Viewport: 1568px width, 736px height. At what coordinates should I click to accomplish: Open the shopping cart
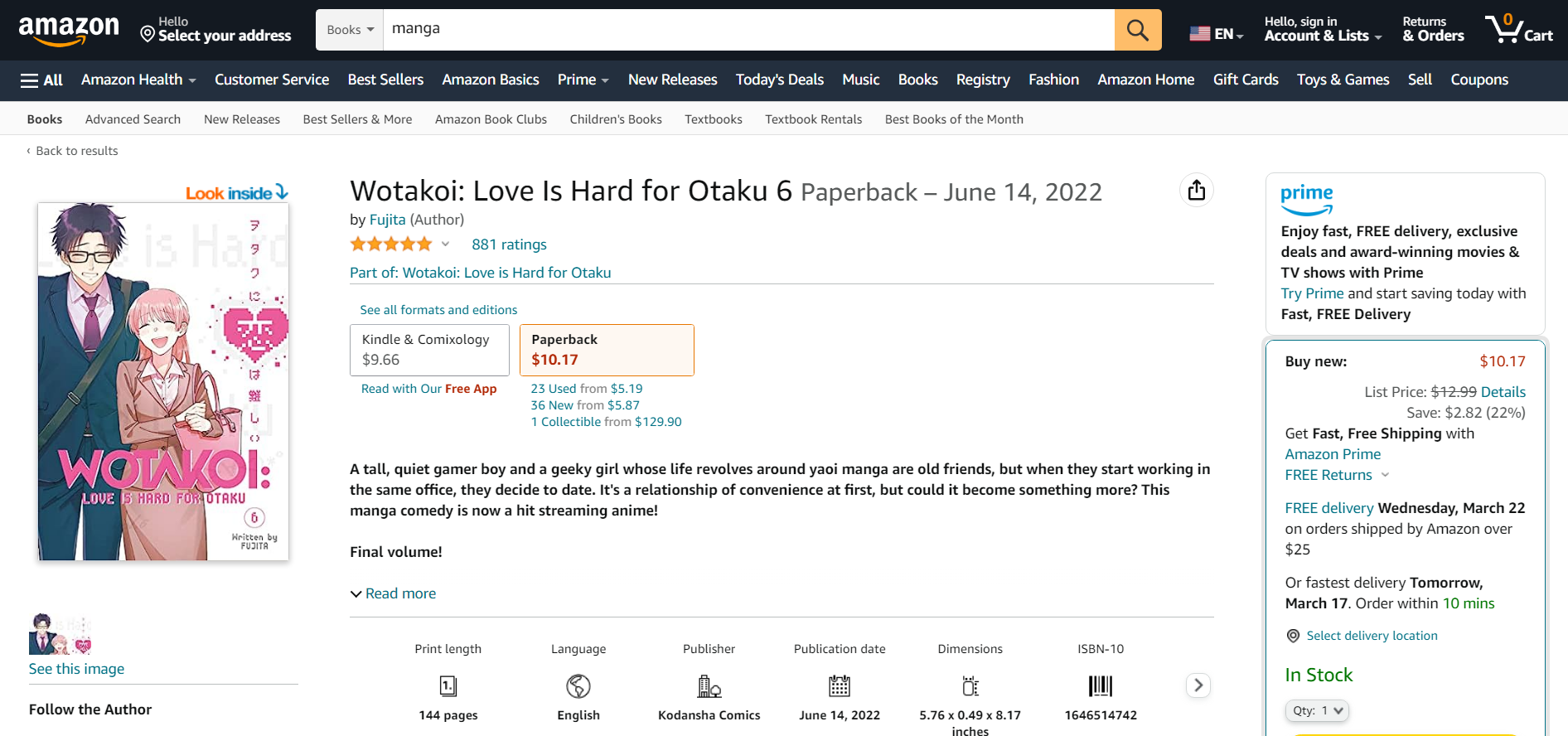1518,30
